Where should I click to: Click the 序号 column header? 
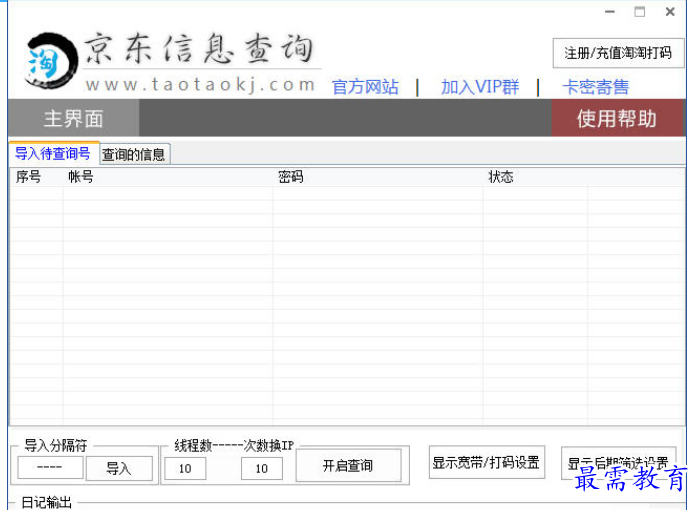click(x=36, y=177)
